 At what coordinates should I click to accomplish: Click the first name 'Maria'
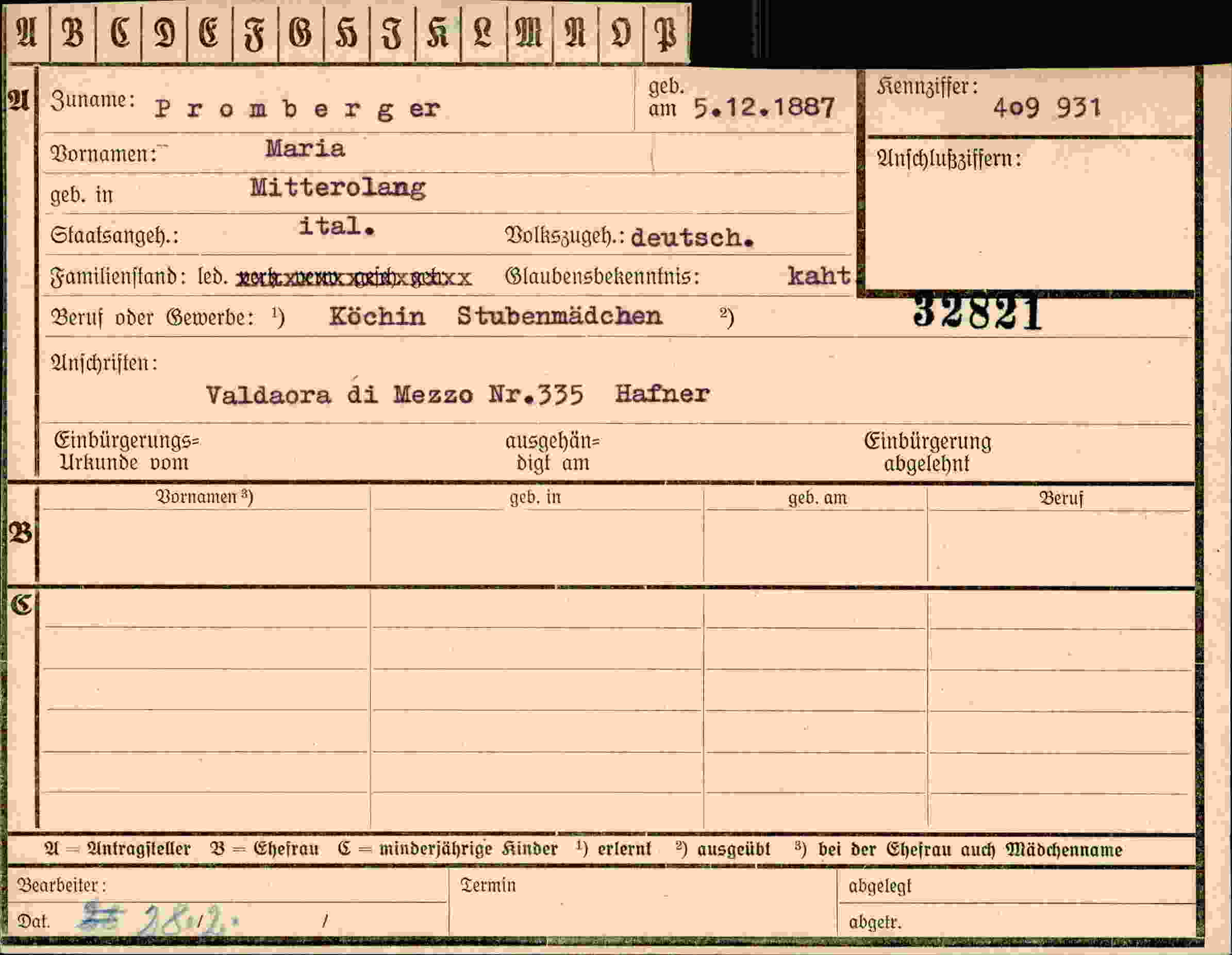tap(305, 148)
